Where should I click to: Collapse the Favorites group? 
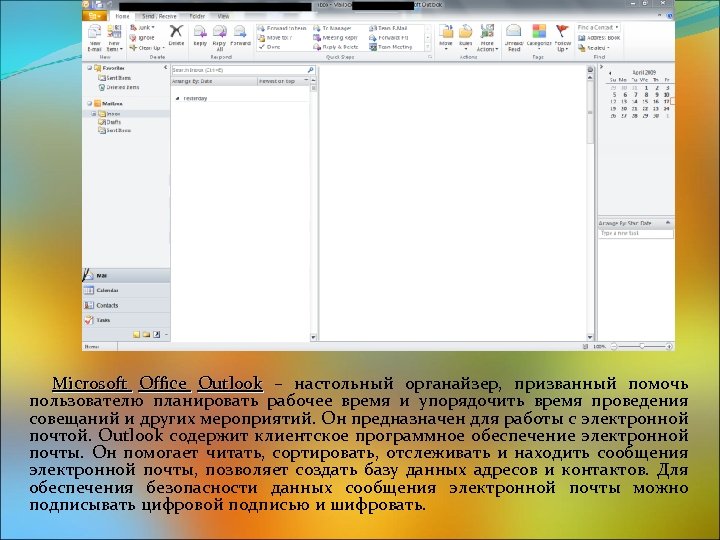pyautogui.click(x=90, y=68)
